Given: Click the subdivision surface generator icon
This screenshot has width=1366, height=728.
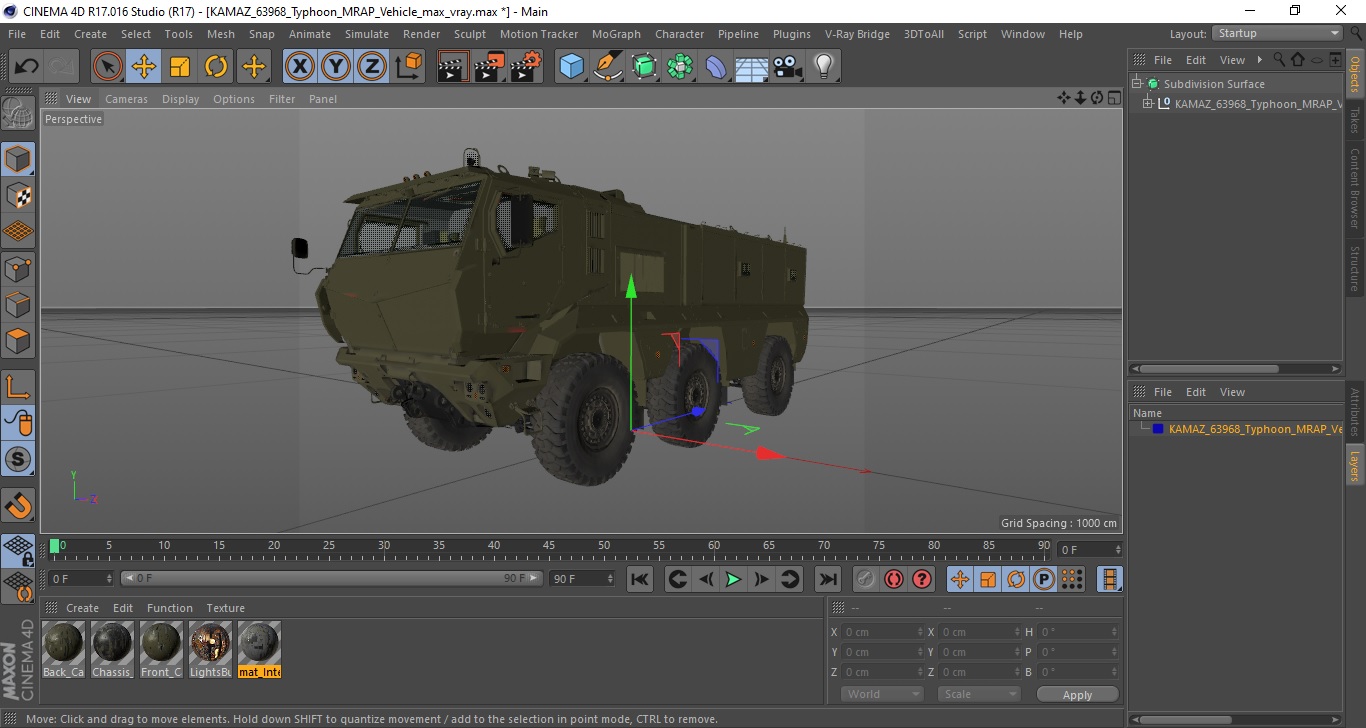Looking at the screenshot, I should click(x=644, y=67).
